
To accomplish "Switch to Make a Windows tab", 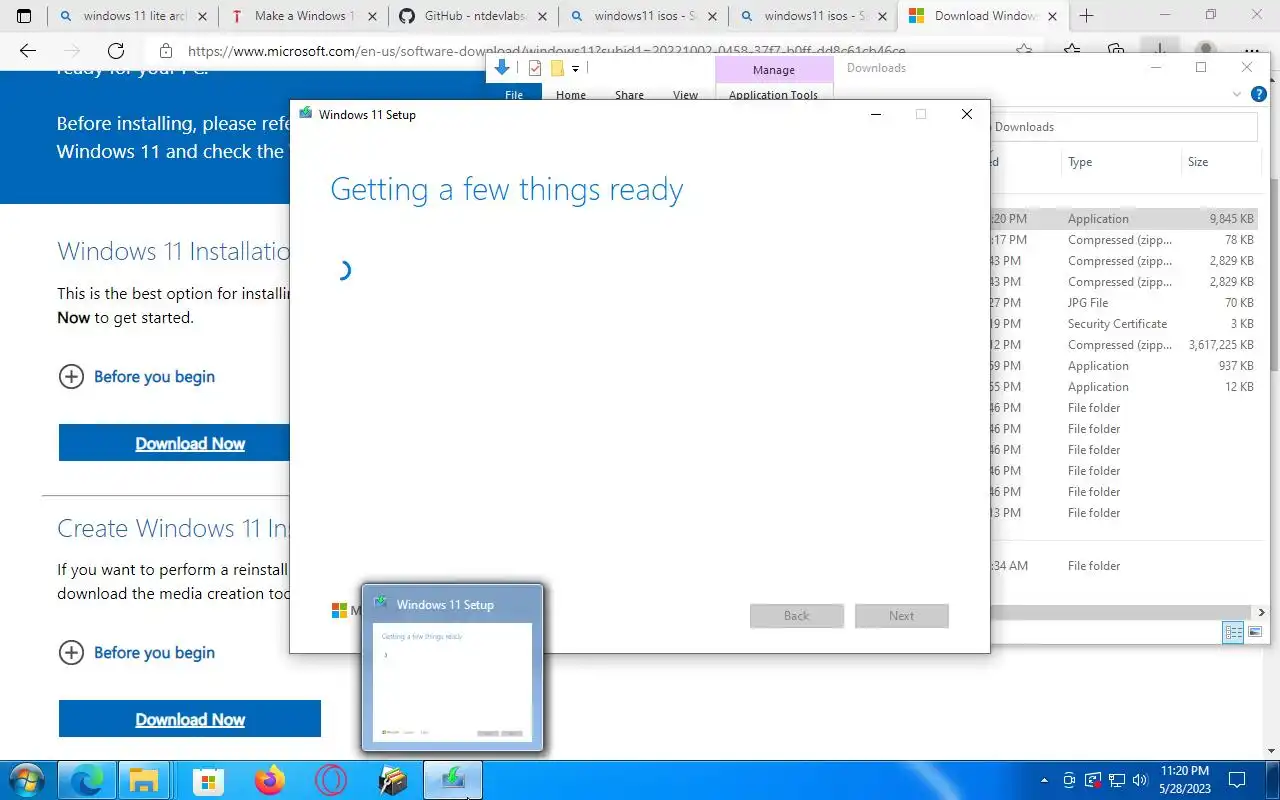I will pyautogui.click(x=303, y=16).
